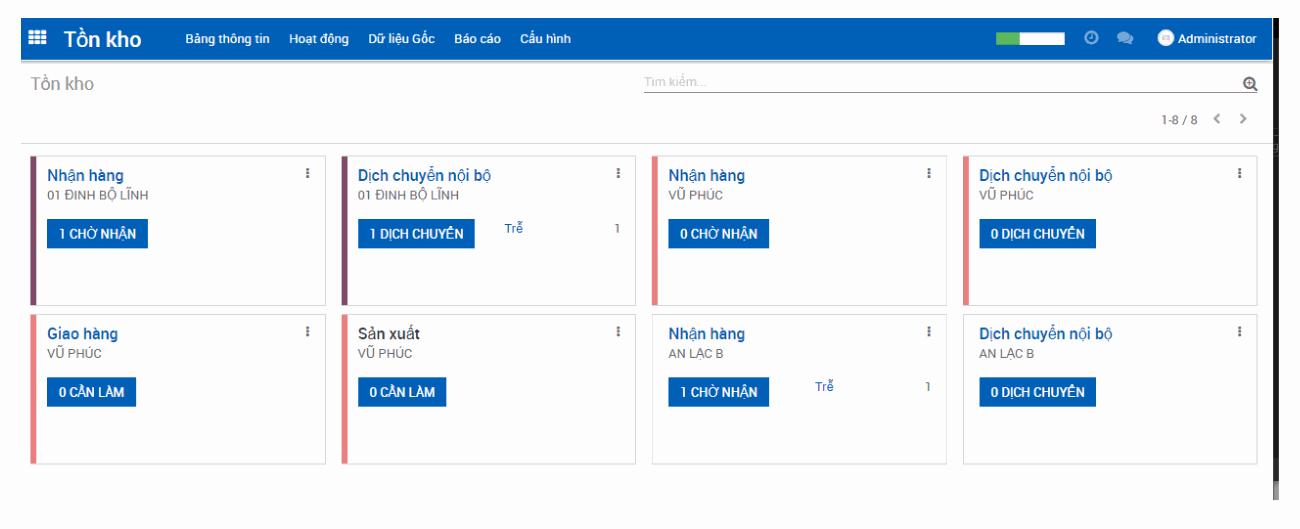The width and height of the screenshot is (1300, 529).
Task: Click Trễ link on Dịch chuyển nội bộ 01 ĐINH BỘ LĨNH
Action: 514,228
